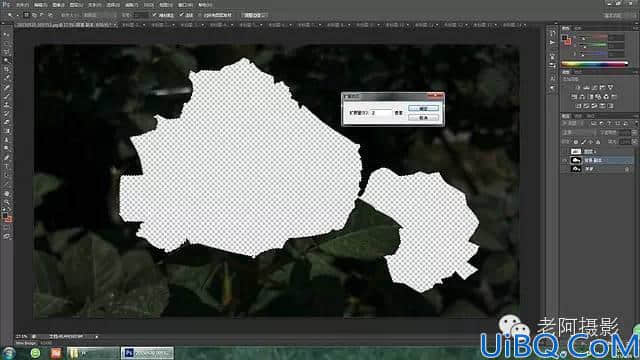The image size is (640, 360).
Task: Open the tool preset picker in options bar
Action: click(11, 15)
